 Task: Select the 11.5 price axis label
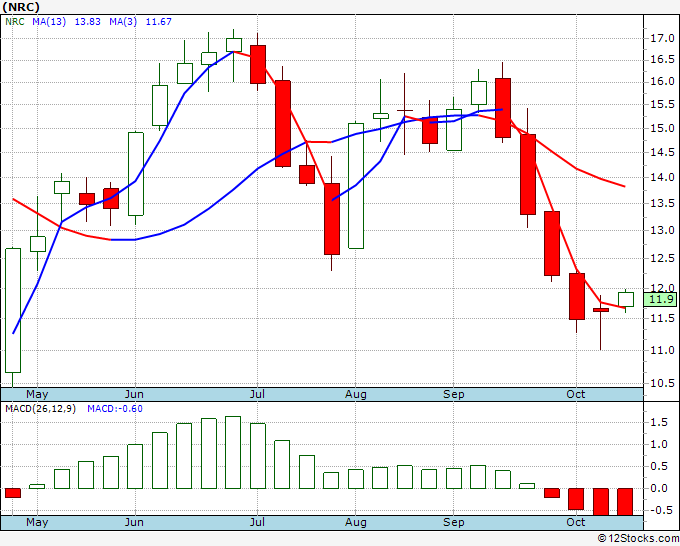click(662, 318)
